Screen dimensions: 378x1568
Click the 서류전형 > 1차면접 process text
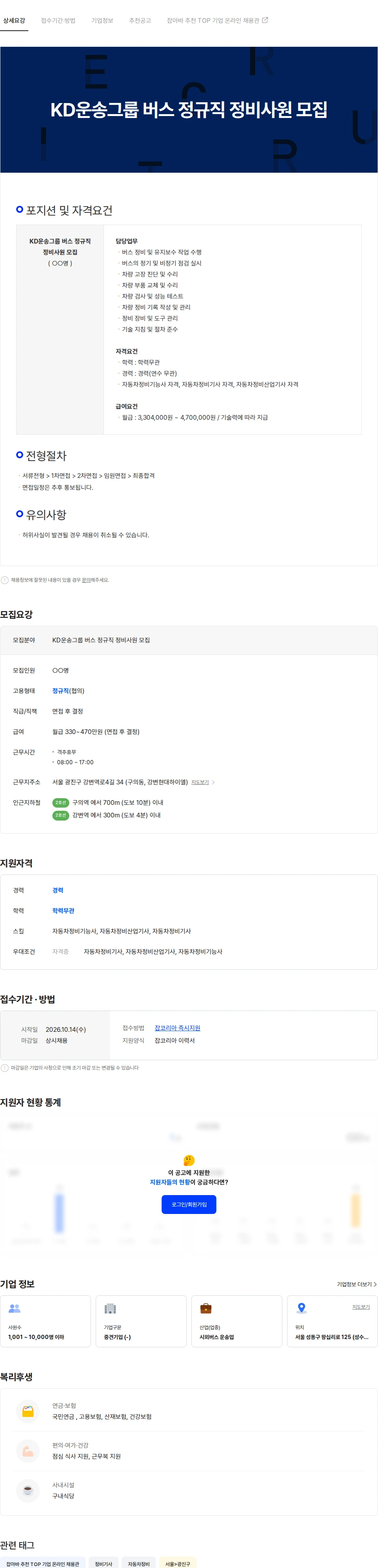pyautogui.click(x=89, y=476)
